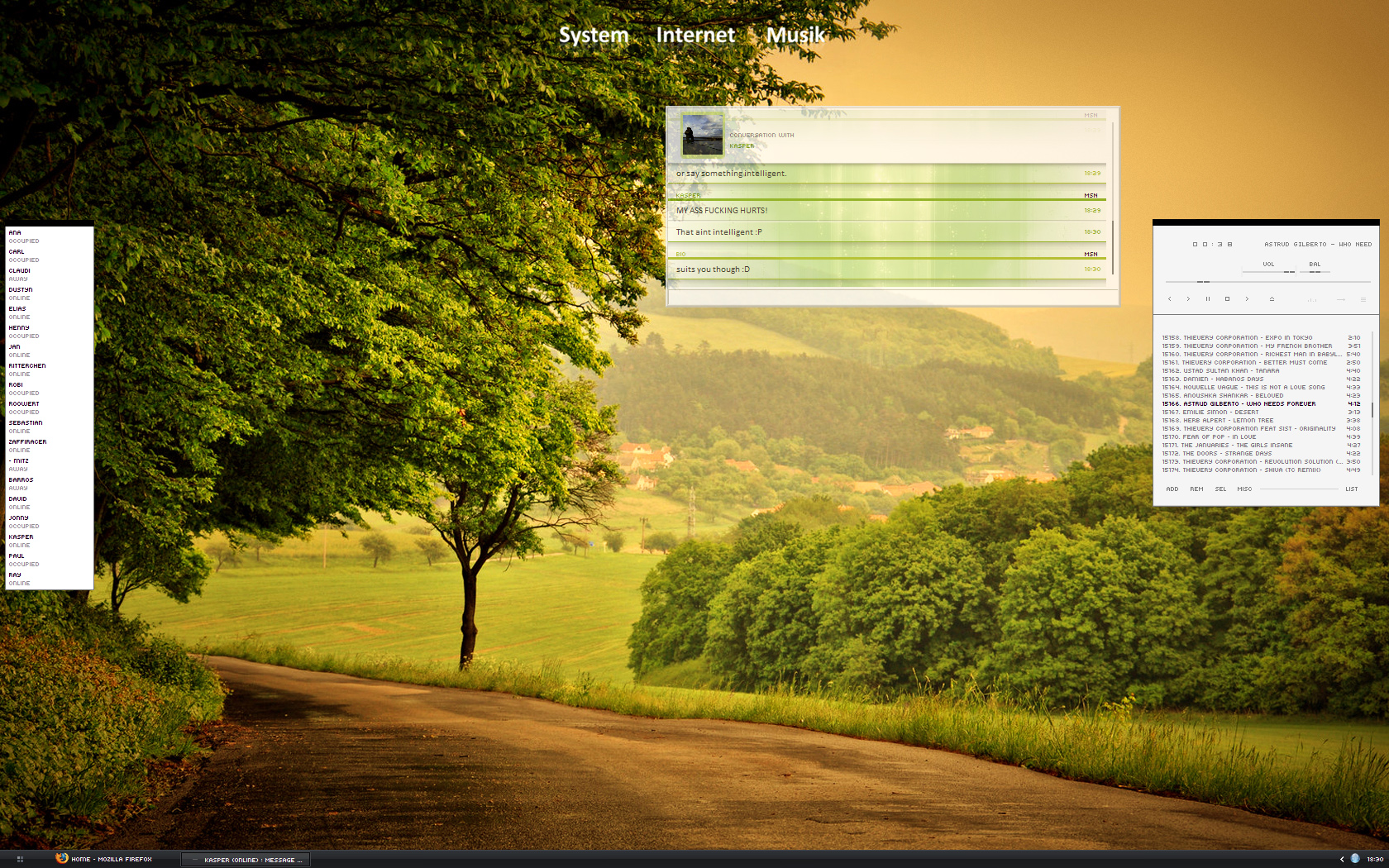
Task: Select track Fear of Pop - In Love
Action: coord(1261,437)
